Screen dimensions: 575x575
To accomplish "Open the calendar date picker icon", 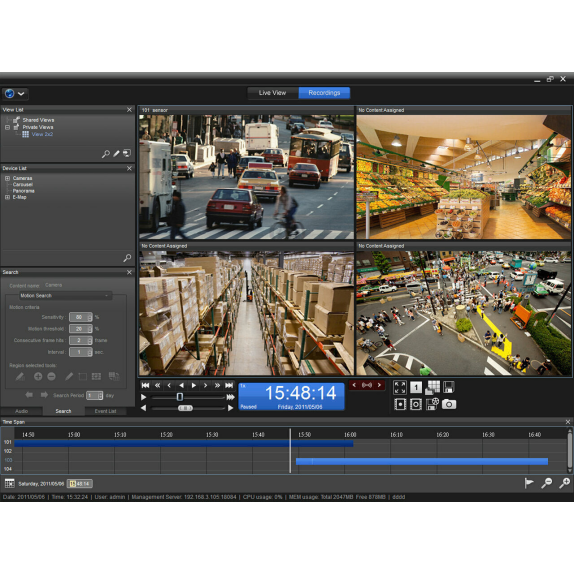I will tap(10, 483).
